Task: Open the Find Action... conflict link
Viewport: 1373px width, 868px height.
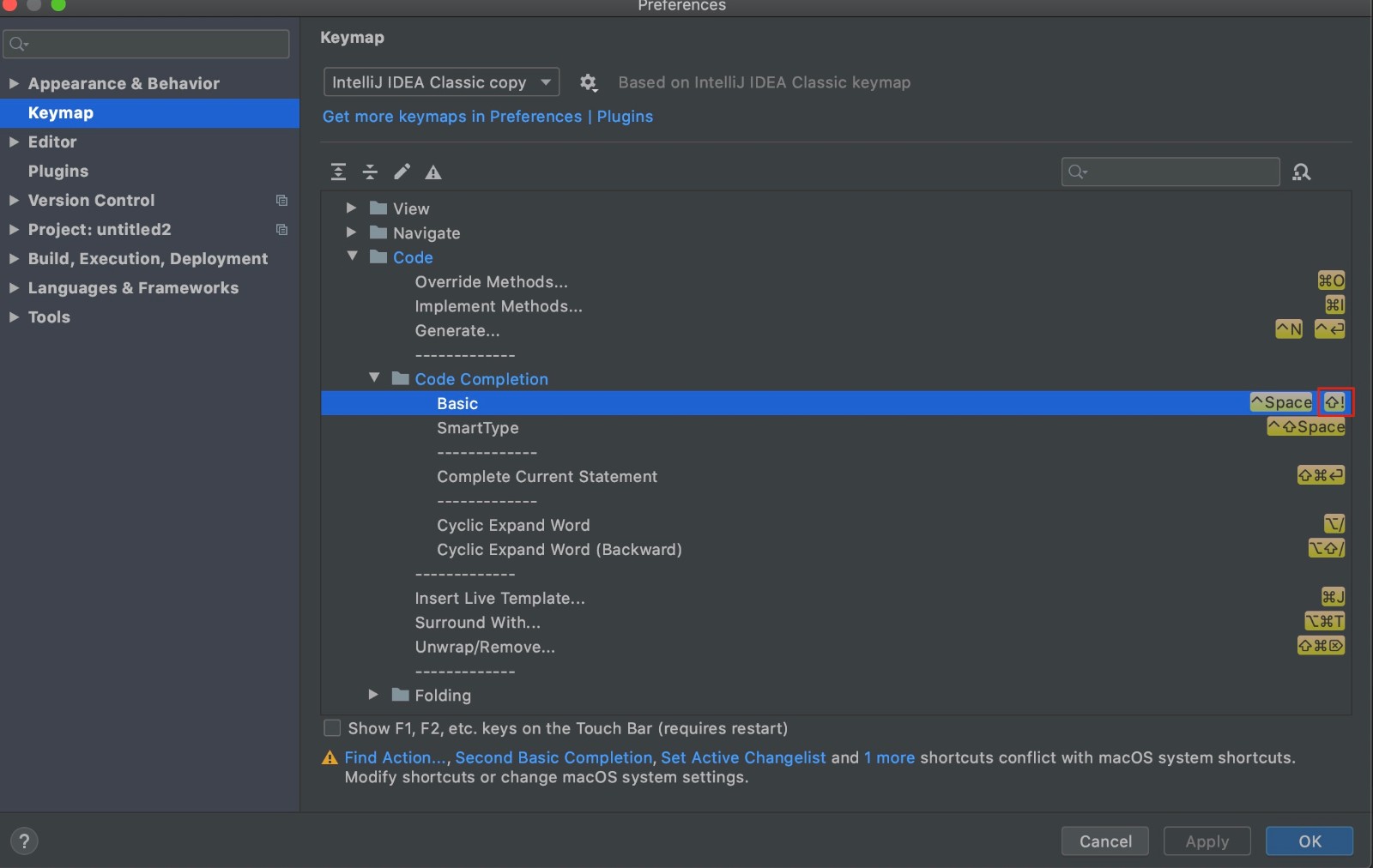Action: coord(396,758)
